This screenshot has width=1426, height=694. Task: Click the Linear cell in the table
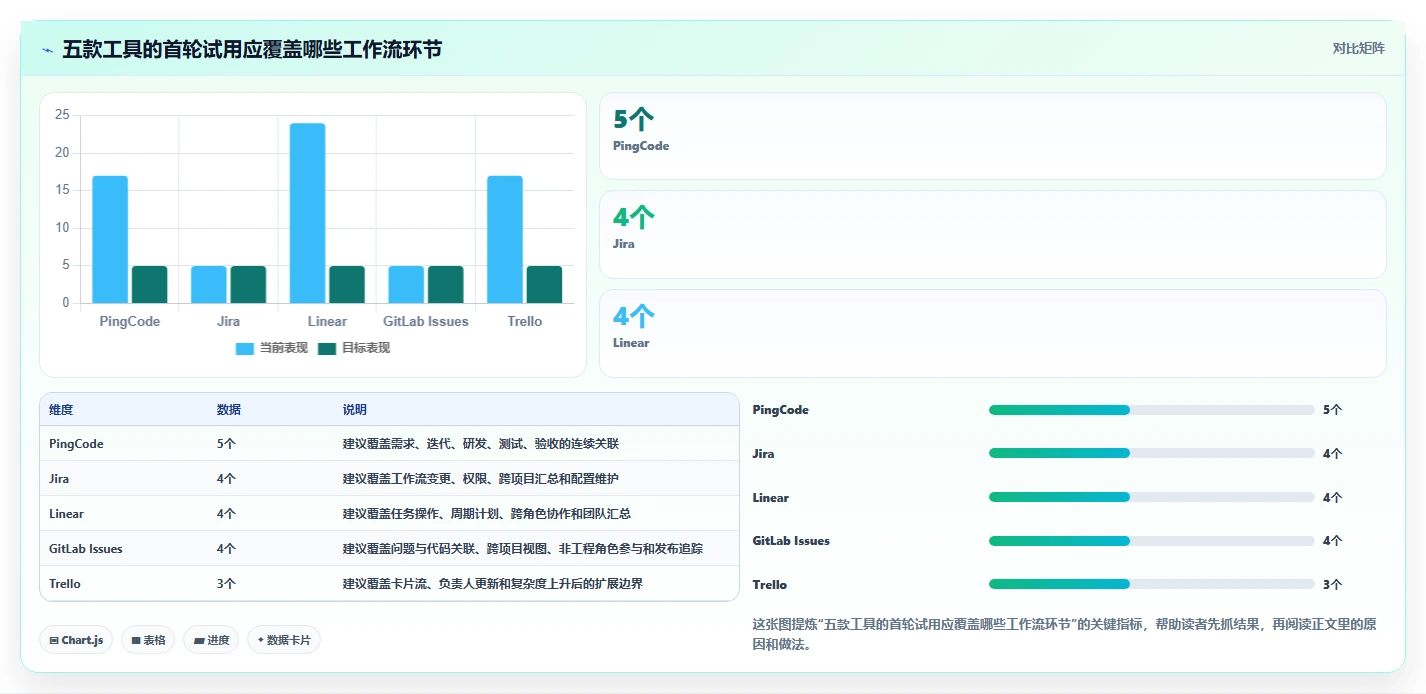pyautogui.click(x=66, y=514)
